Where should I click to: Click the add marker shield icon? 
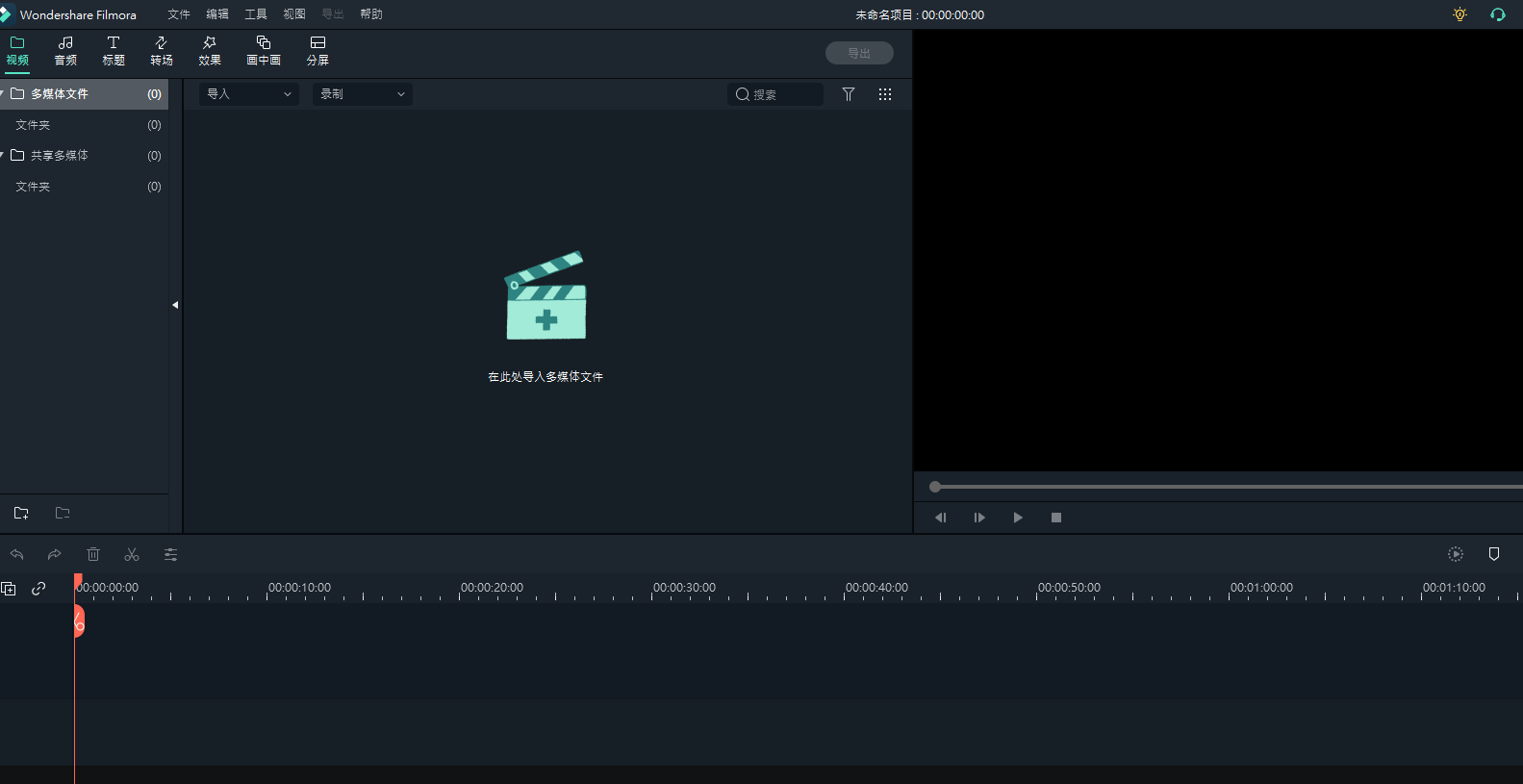[x=1494, y=554]
